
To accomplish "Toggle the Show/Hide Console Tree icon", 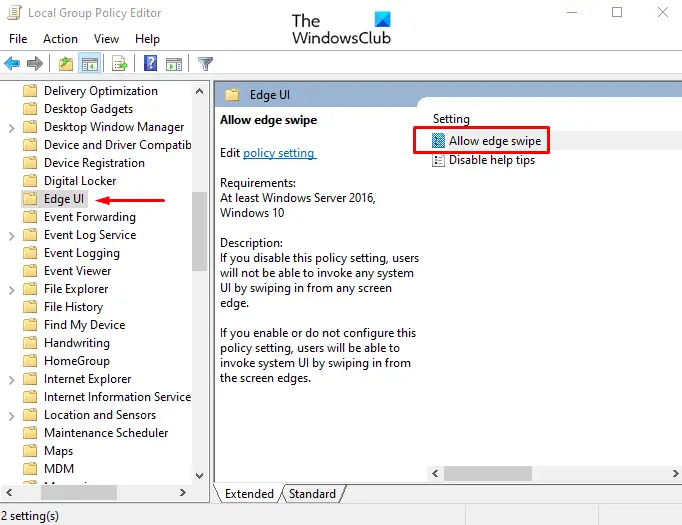I will click(90, 64).
